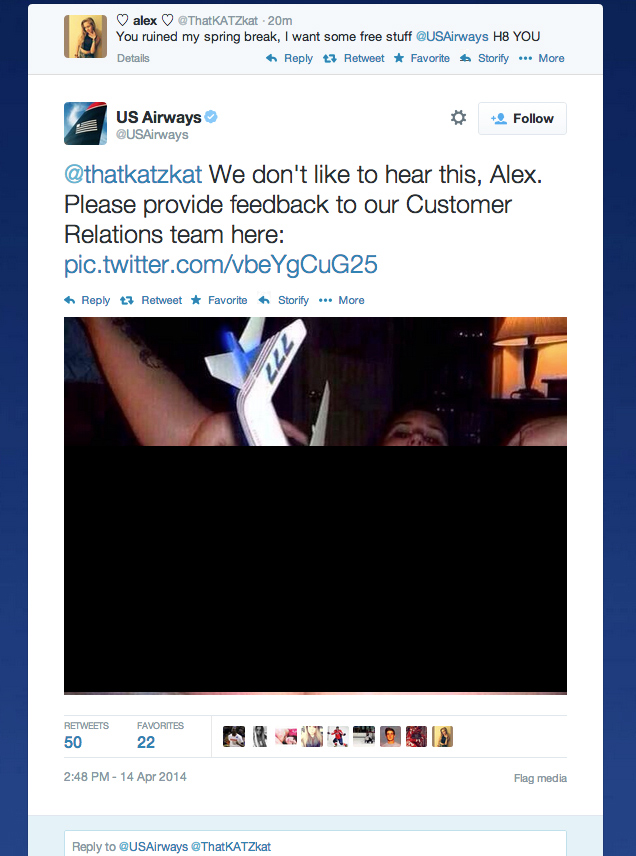
Task: View the 22 favorites count
Action: (146, 742)
